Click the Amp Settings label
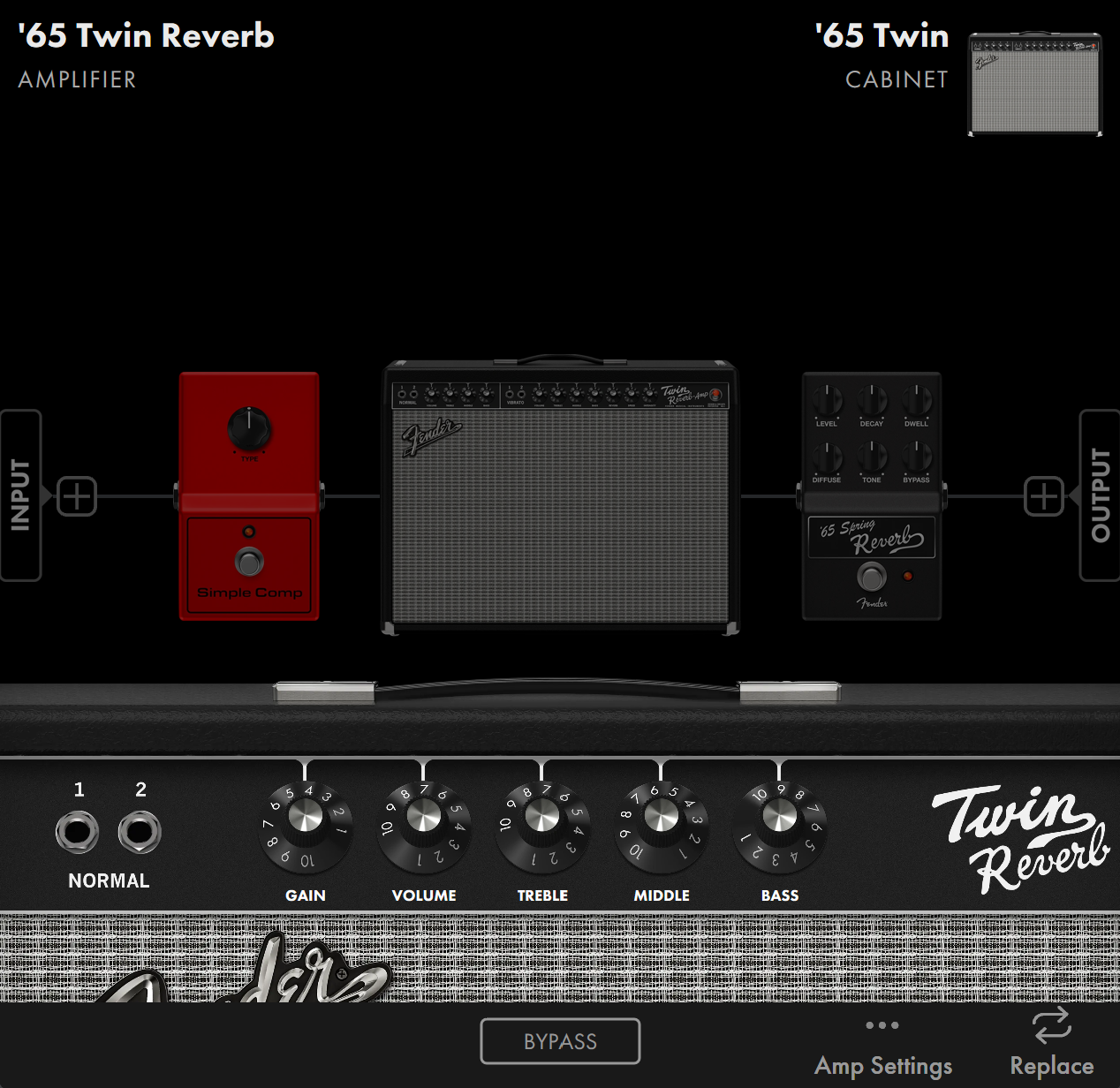Screen dimensions: 1120x1088 [883, 1066]
